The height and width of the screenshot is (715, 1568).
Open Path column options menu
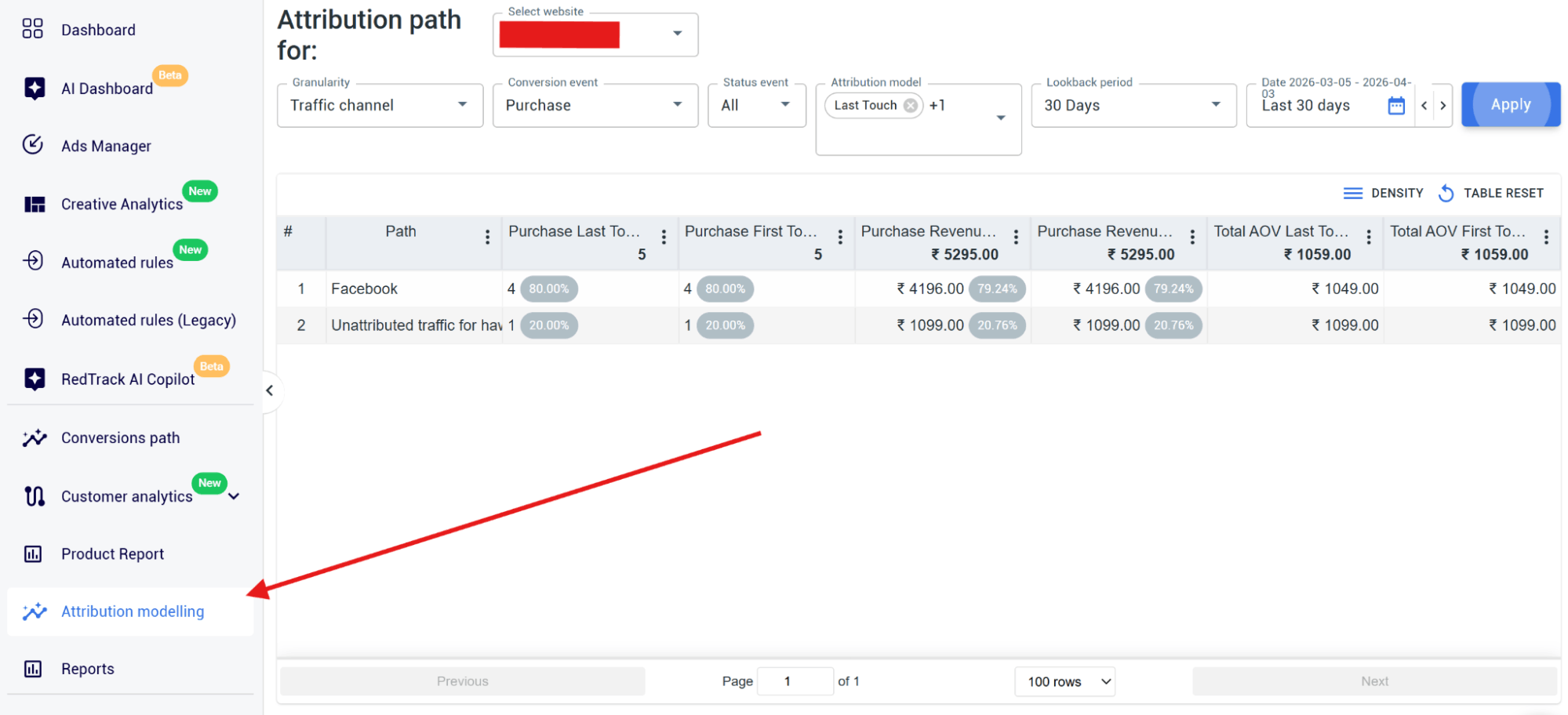pos(487,237)
